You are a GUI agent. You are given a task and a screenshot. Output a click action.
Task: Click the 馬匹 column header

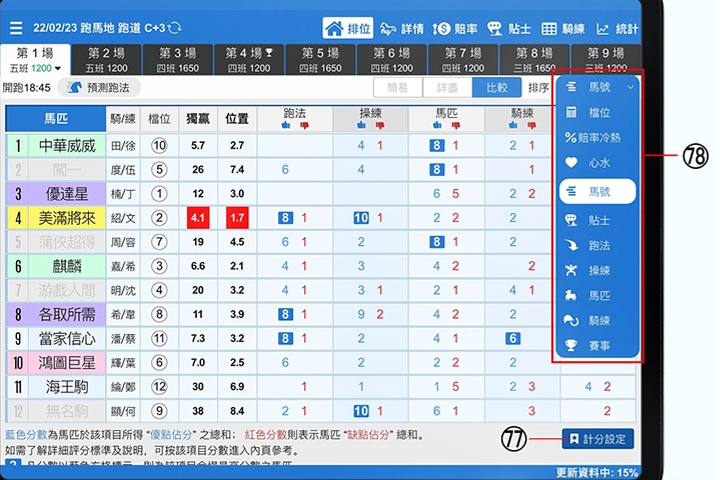(x=56, y=119)
